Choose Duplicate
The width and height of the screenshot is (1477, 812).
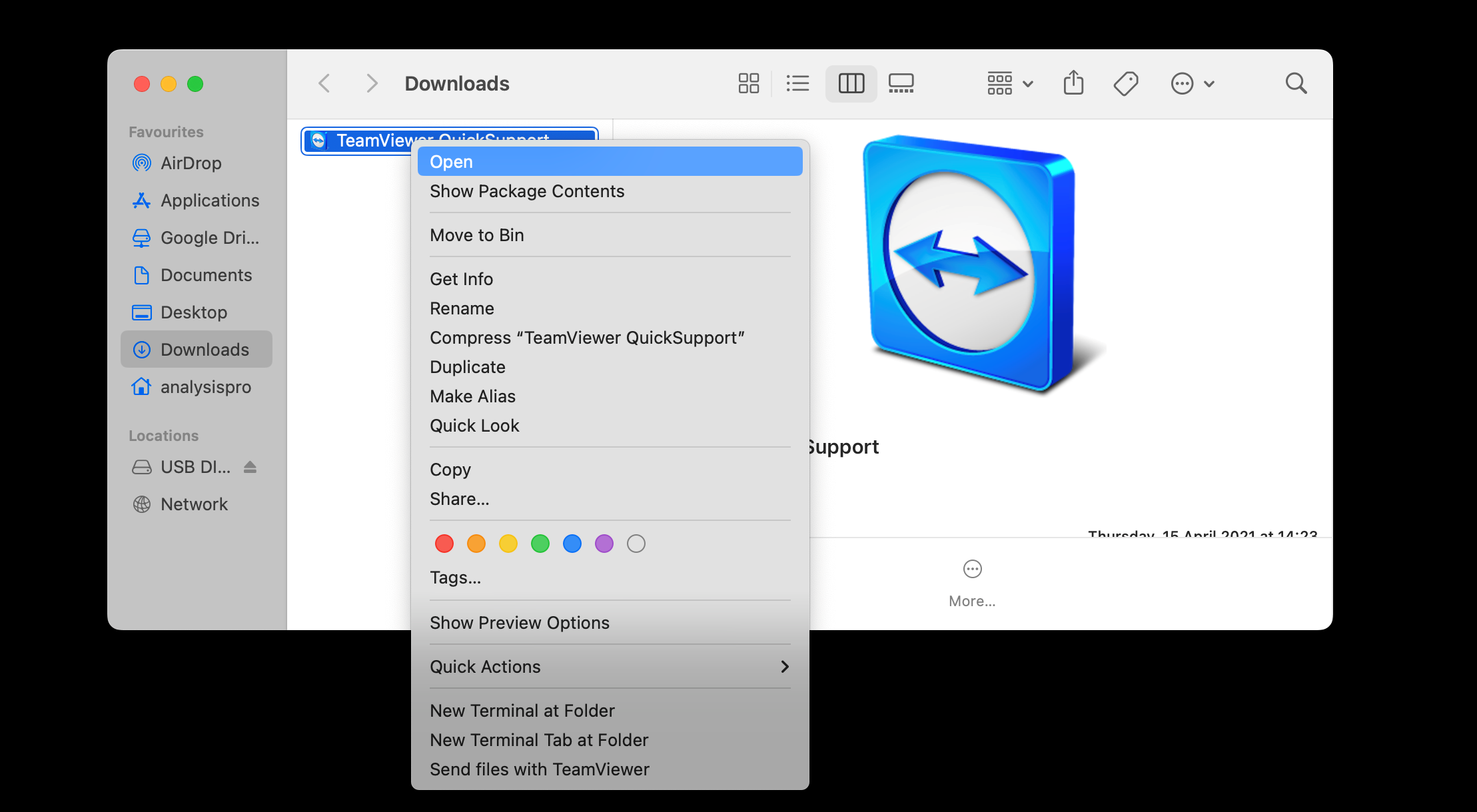click(x=610, y=367)
